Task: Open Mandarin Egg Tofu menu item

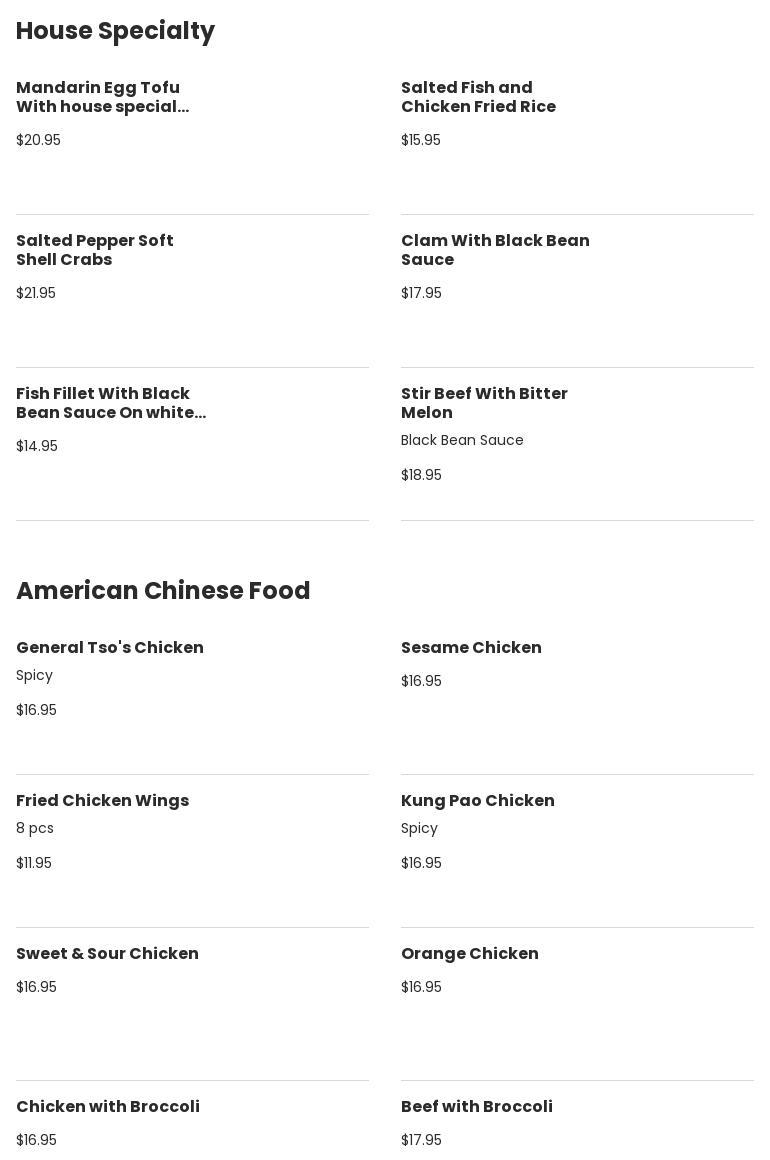Action: click(102, 97)
